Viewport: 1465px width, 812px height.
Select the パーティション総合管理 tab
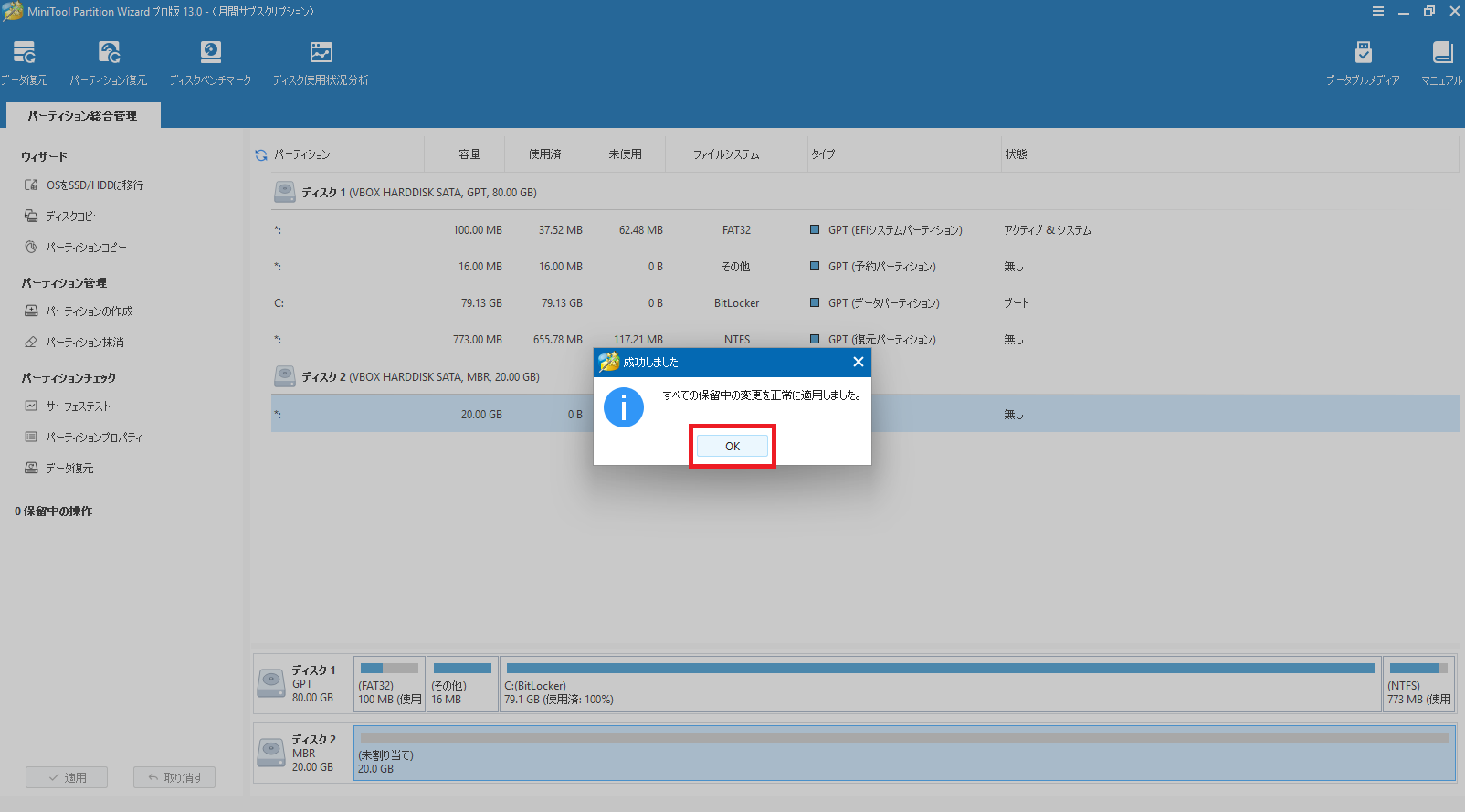click(82, 116)
